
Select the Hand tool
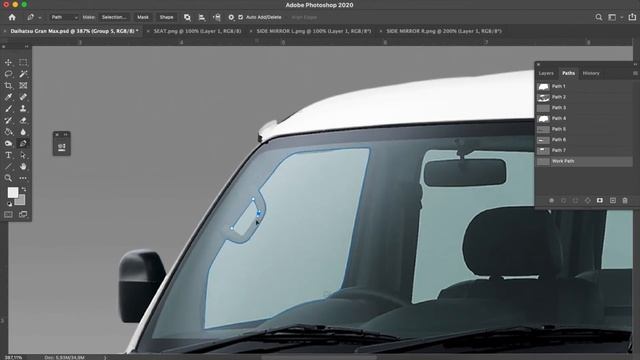23,167
